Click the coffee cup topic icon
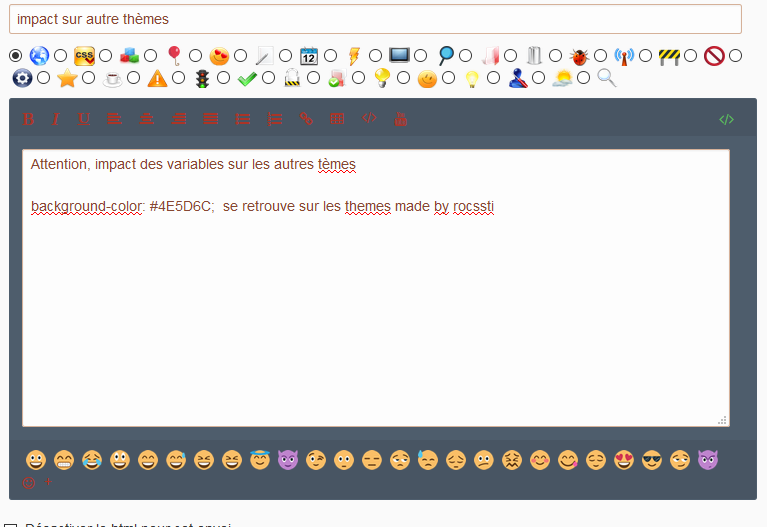Image resolution: width=767 pixels, height=527 pixels. [x=113, y=79]
